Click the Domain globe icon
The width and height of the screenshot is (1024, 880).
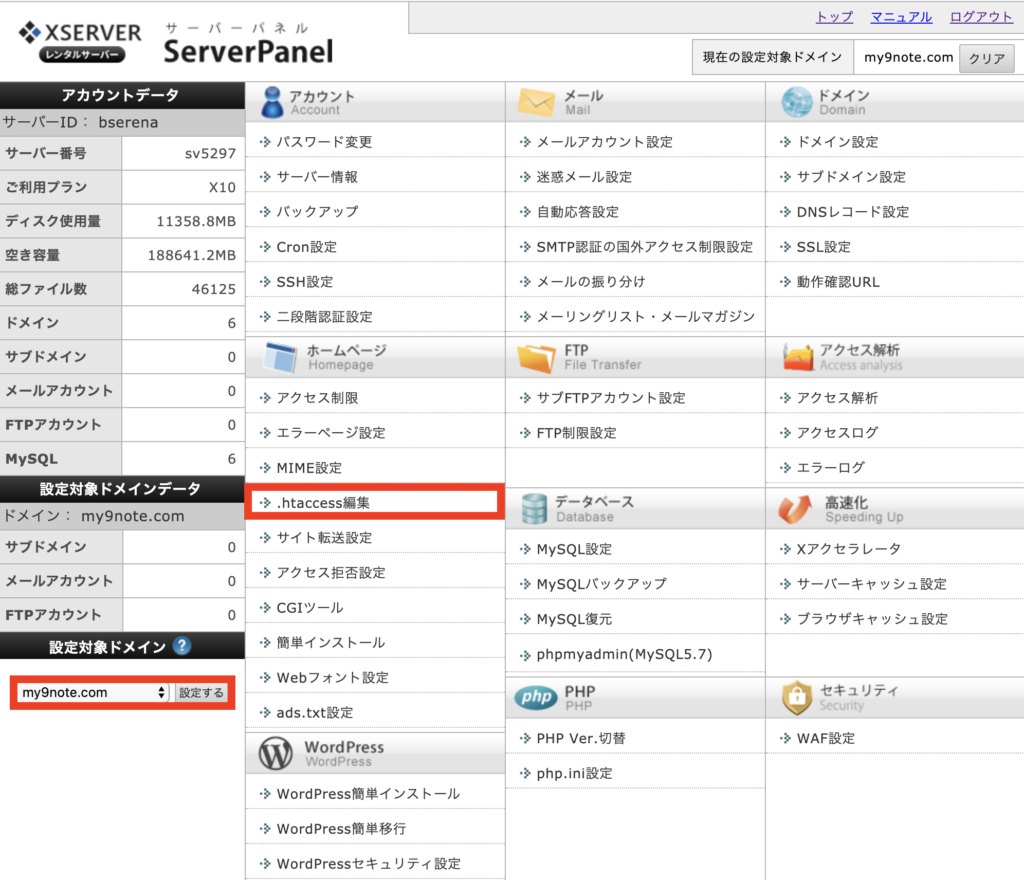797,102
